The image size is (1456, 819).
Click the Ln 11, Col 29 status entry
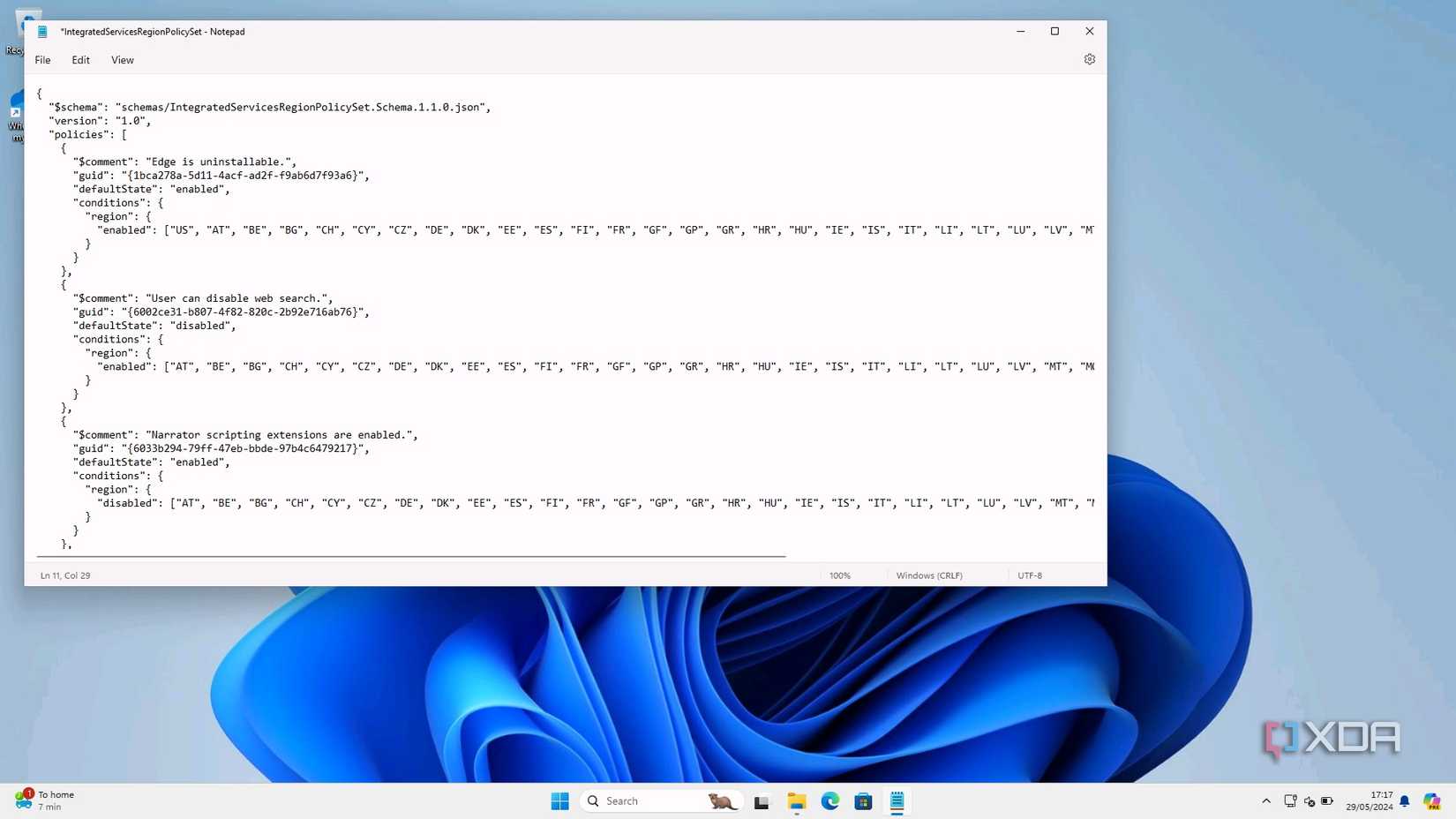pyautogui.click(x=65, y=575)
